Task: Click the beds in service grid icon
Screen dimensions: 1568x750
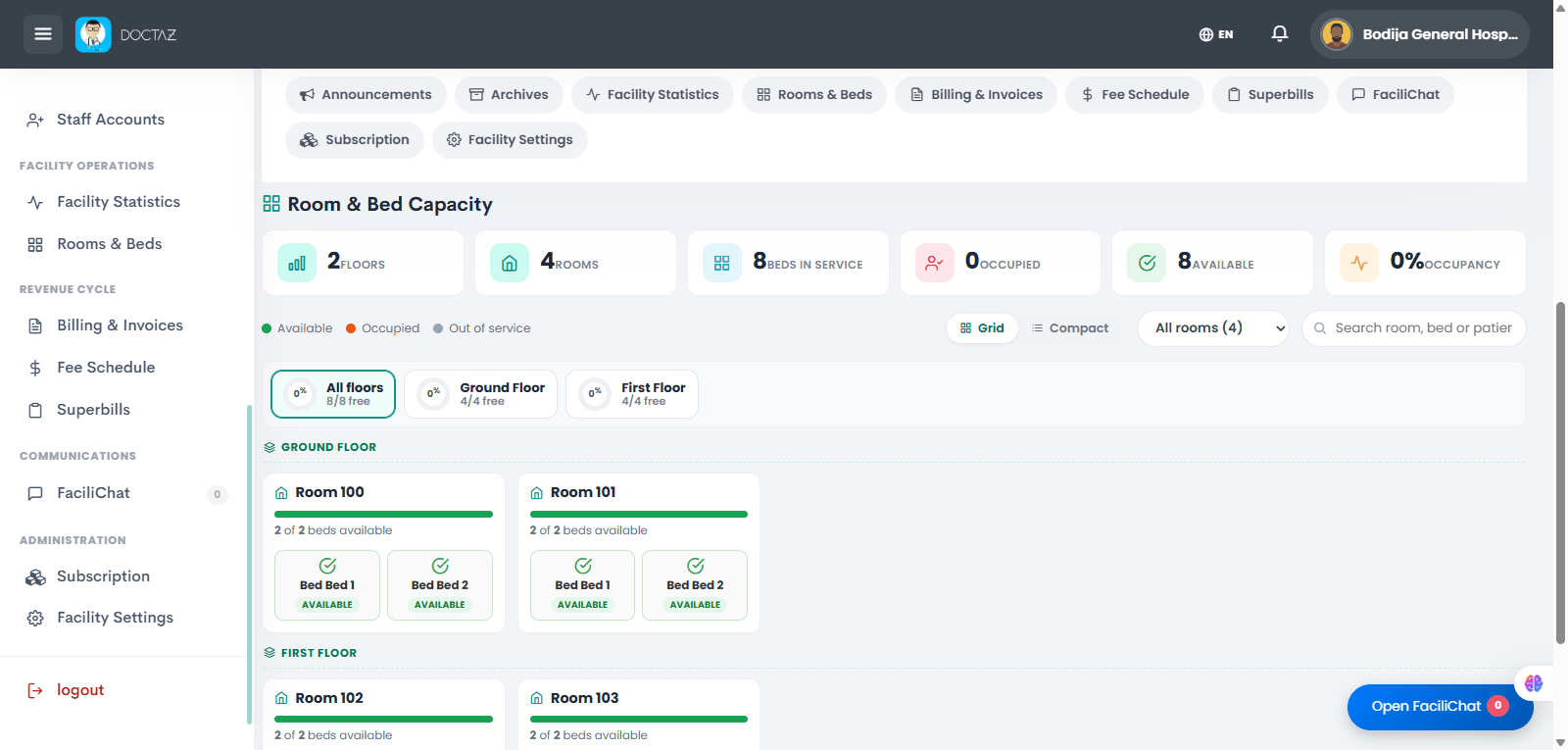Action: click(x=722, y=263)
